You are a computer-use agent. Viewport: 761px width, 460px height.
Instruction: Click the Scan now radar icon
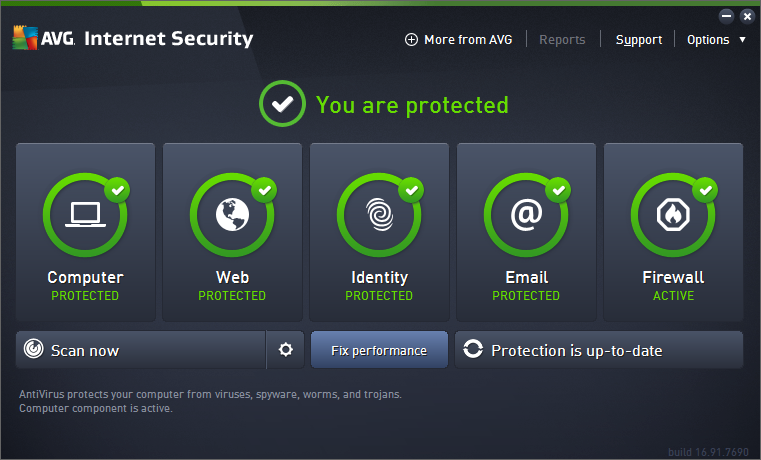[x=34, y=350]
